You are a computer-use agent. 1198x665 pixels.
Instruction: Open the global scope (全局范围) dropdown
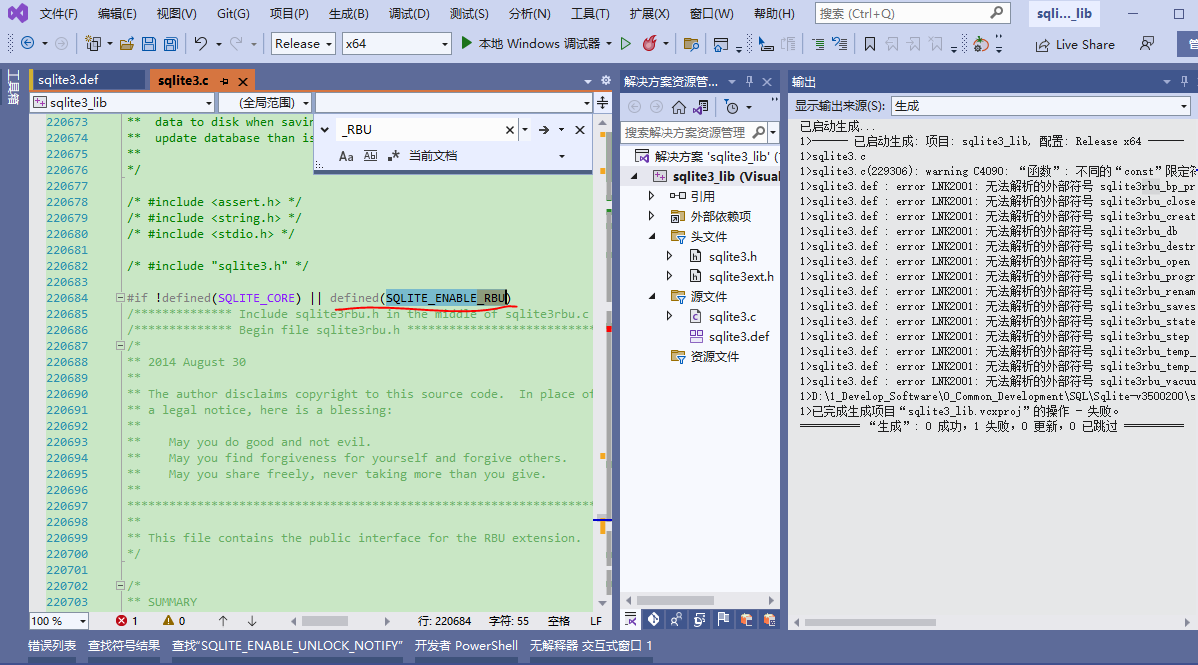[x=265, y=102]
